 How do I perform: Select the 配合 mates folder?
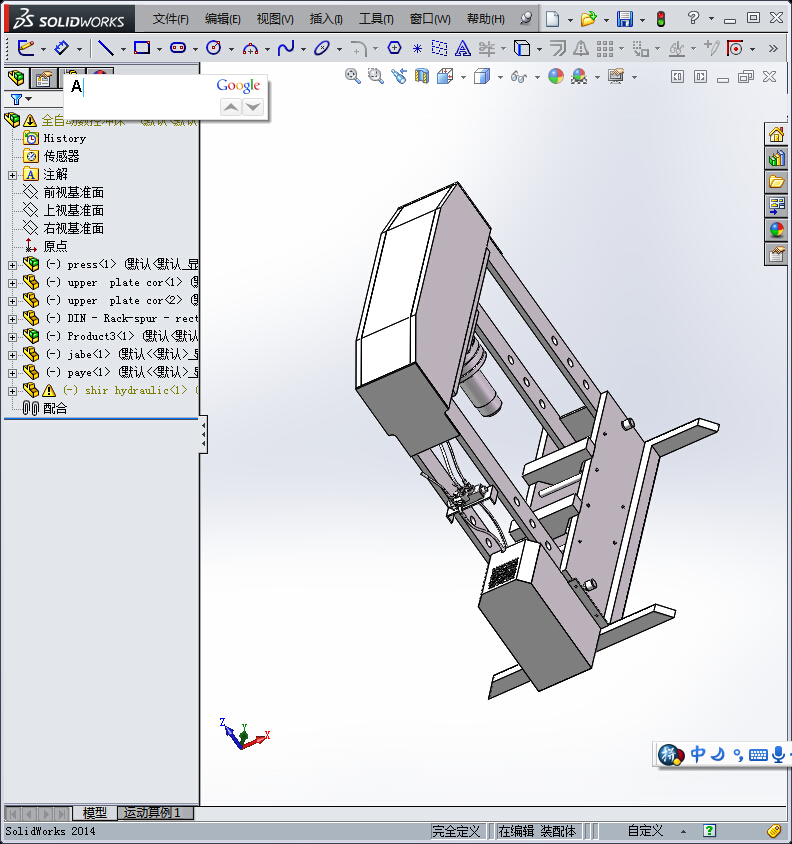point(55,409)
